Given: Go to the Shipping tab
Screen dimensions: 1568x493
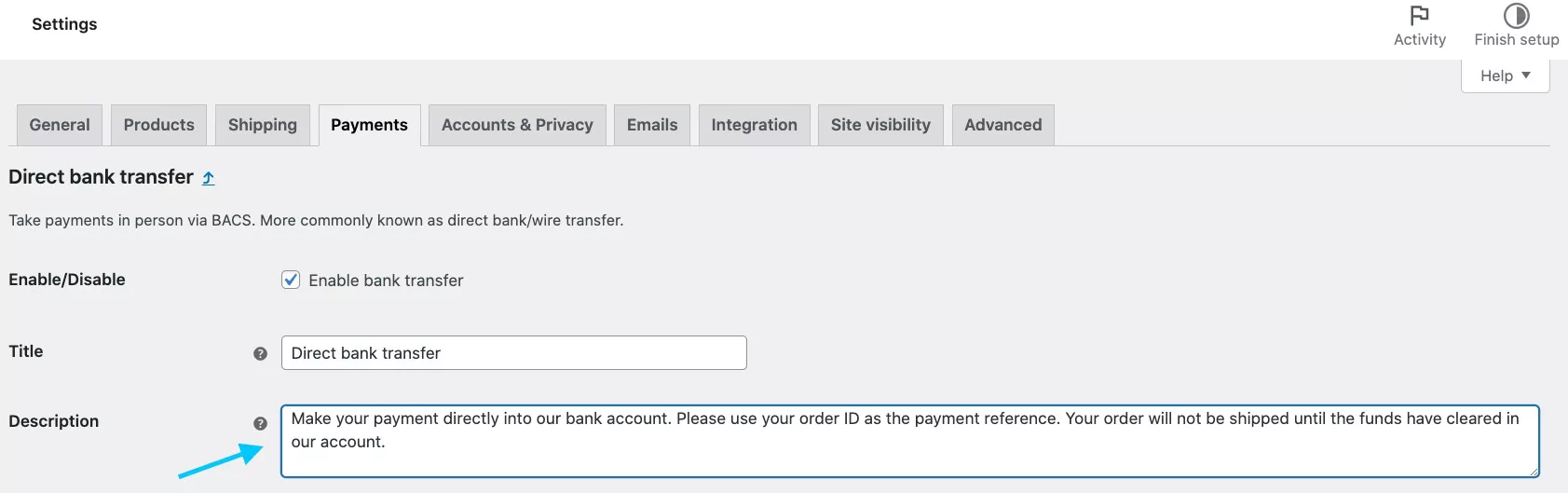Looking at the screenshot, I should point(263,125).
